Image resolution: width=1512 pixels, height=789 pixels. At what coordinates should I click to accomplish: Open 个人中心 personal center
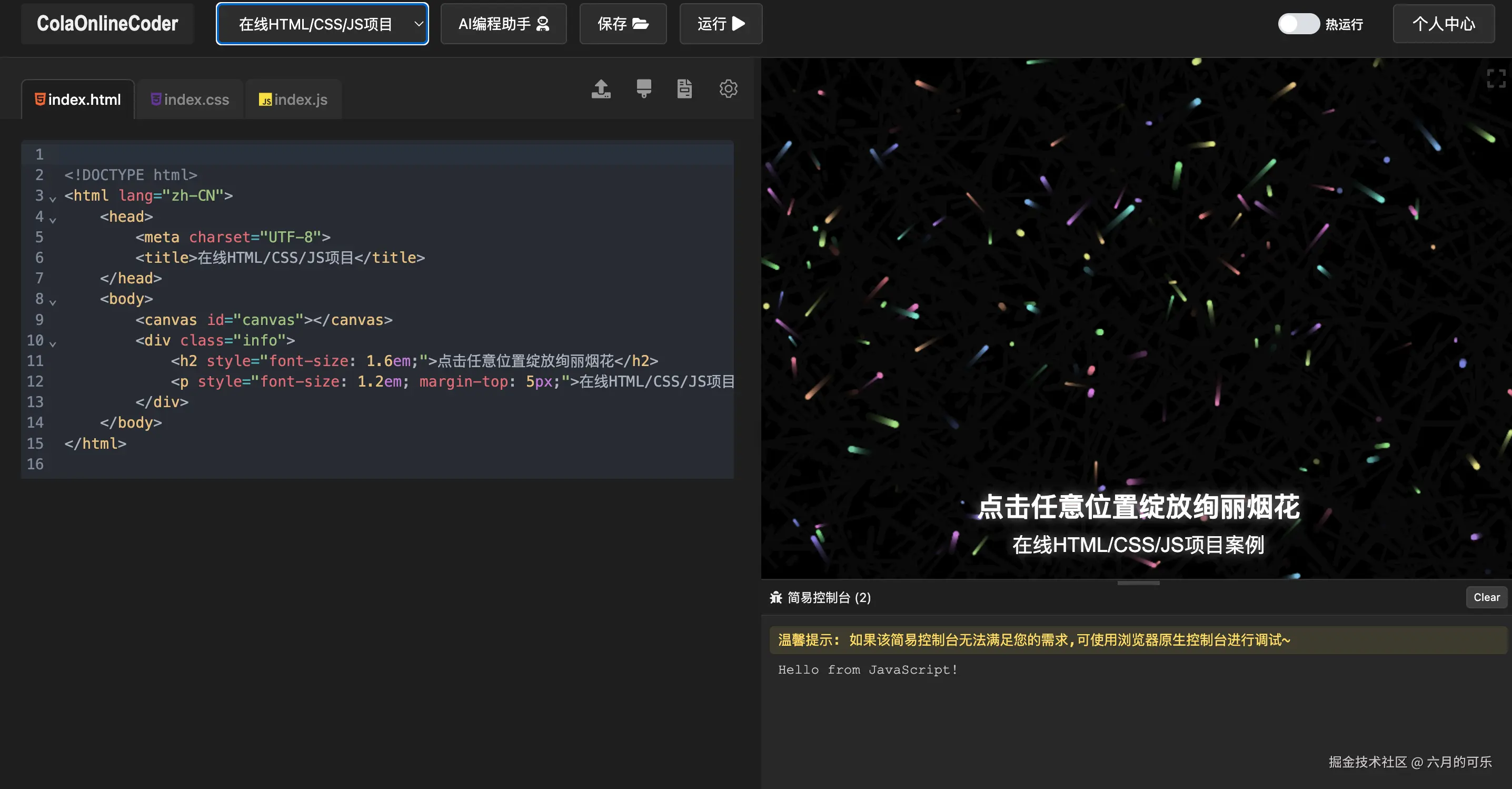pos(1444,24)
